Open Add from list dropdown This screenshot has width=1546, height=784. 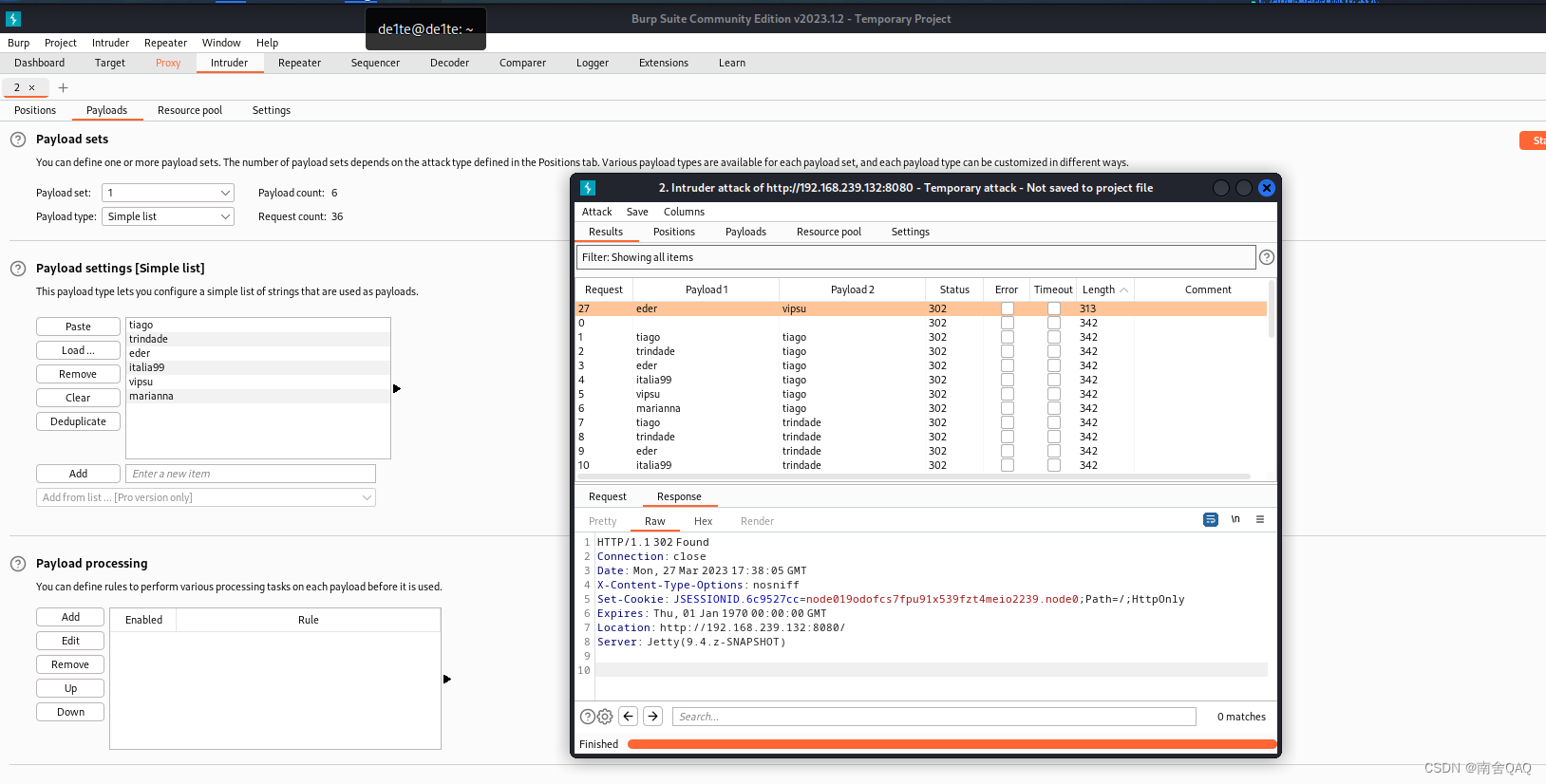[206, 497]
